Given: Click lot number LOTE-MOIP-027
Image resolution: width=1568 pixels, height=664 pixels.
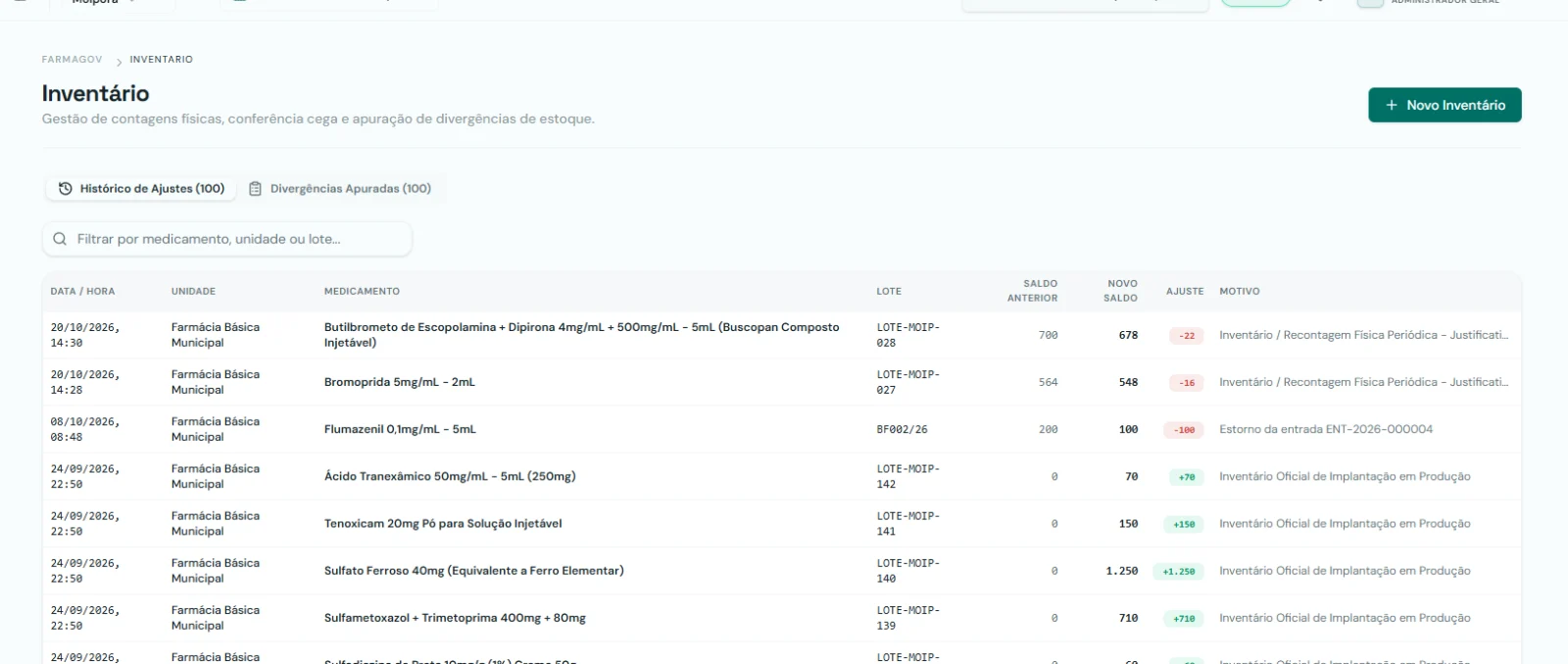Looking at the screenshot, I should [908, 382].
